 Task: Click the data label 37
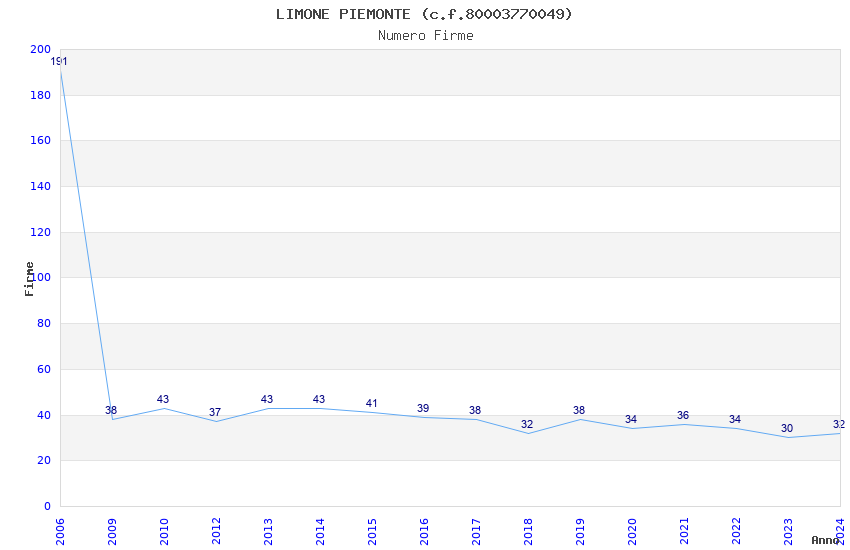pyautogui.click(x=215, y=412)
